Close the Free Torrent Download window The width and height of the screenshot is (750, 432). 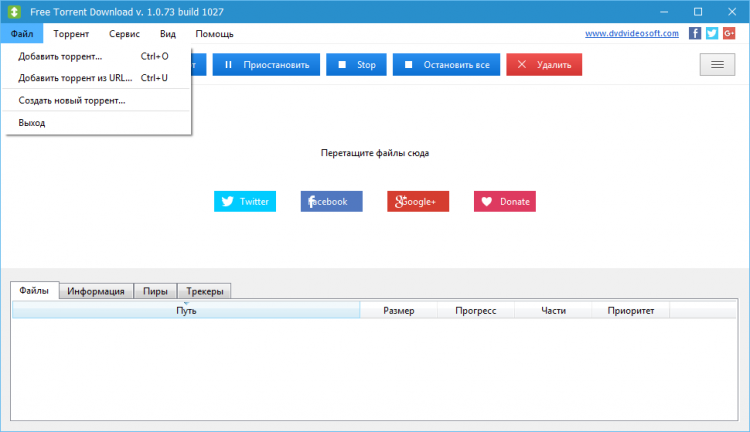pyautogui.click(x=732, y=12)
